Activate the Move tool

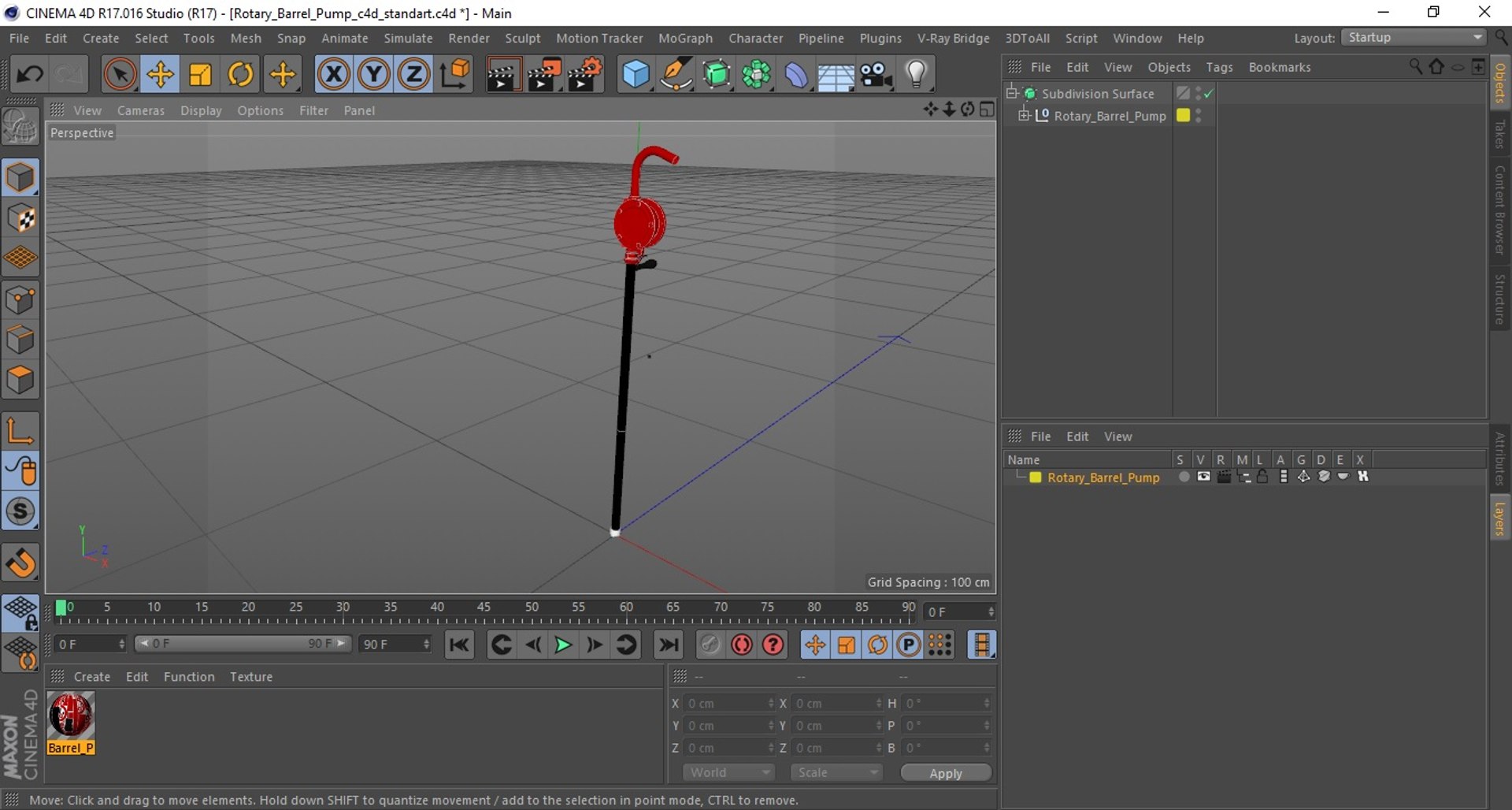pos(160,75)
